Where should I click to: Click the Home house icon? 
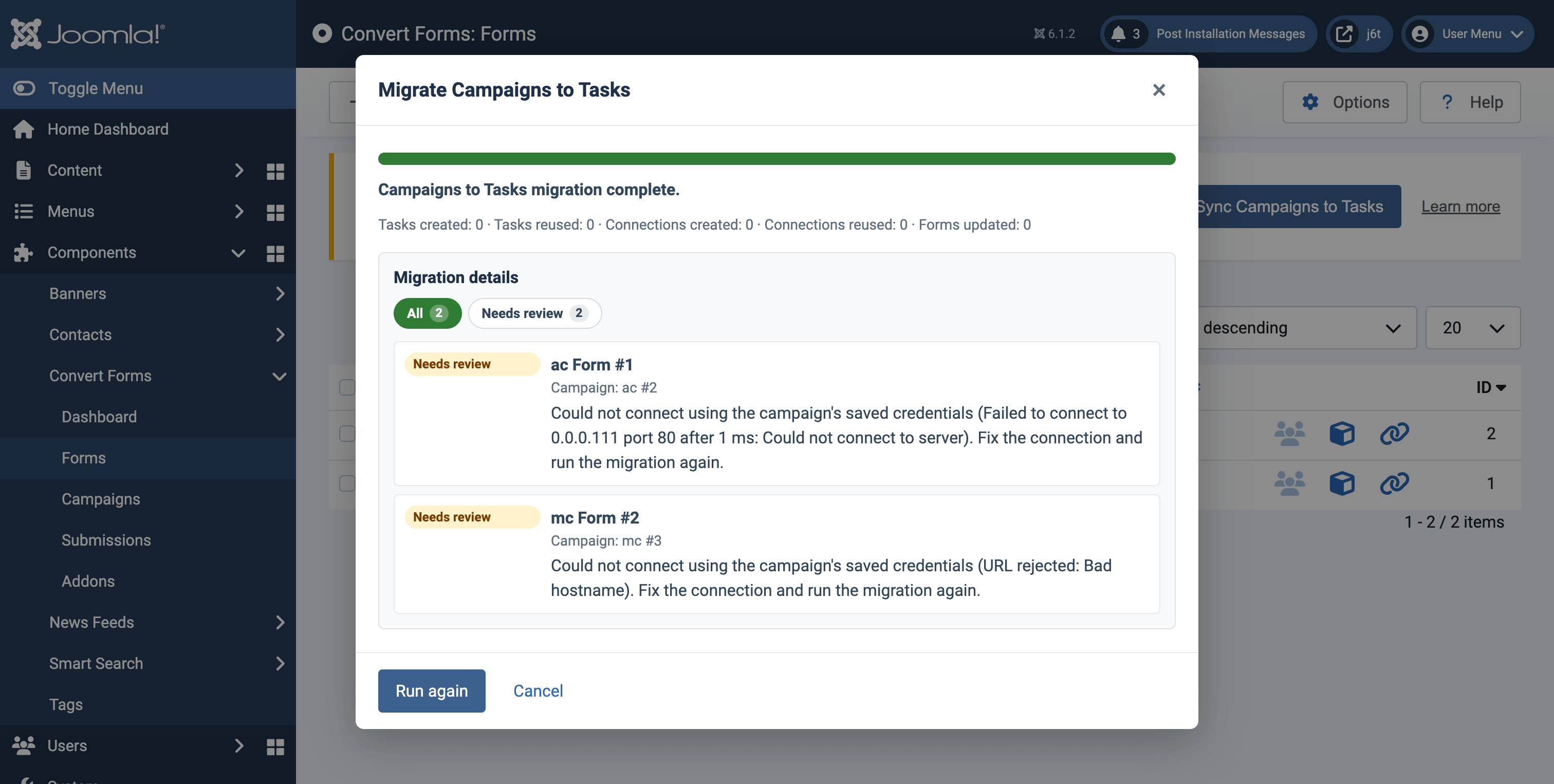click(x=24, y=129)
